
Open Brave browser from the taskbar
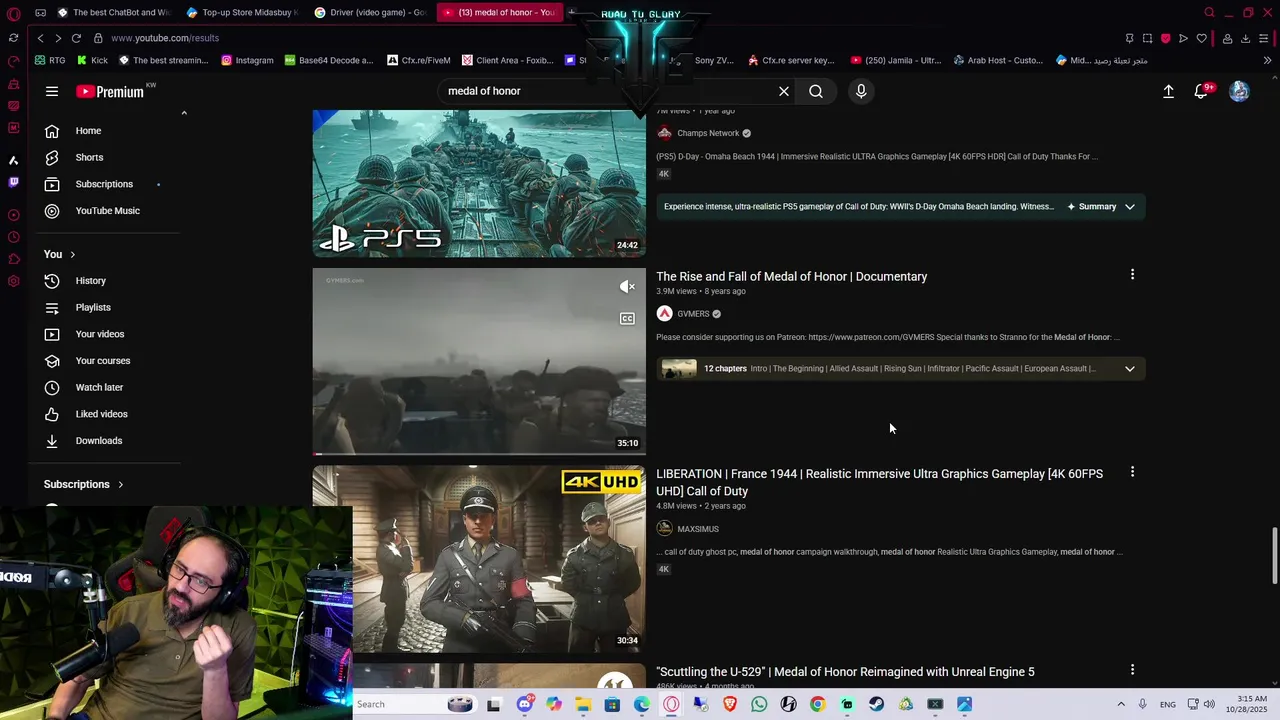coord(730,704)
